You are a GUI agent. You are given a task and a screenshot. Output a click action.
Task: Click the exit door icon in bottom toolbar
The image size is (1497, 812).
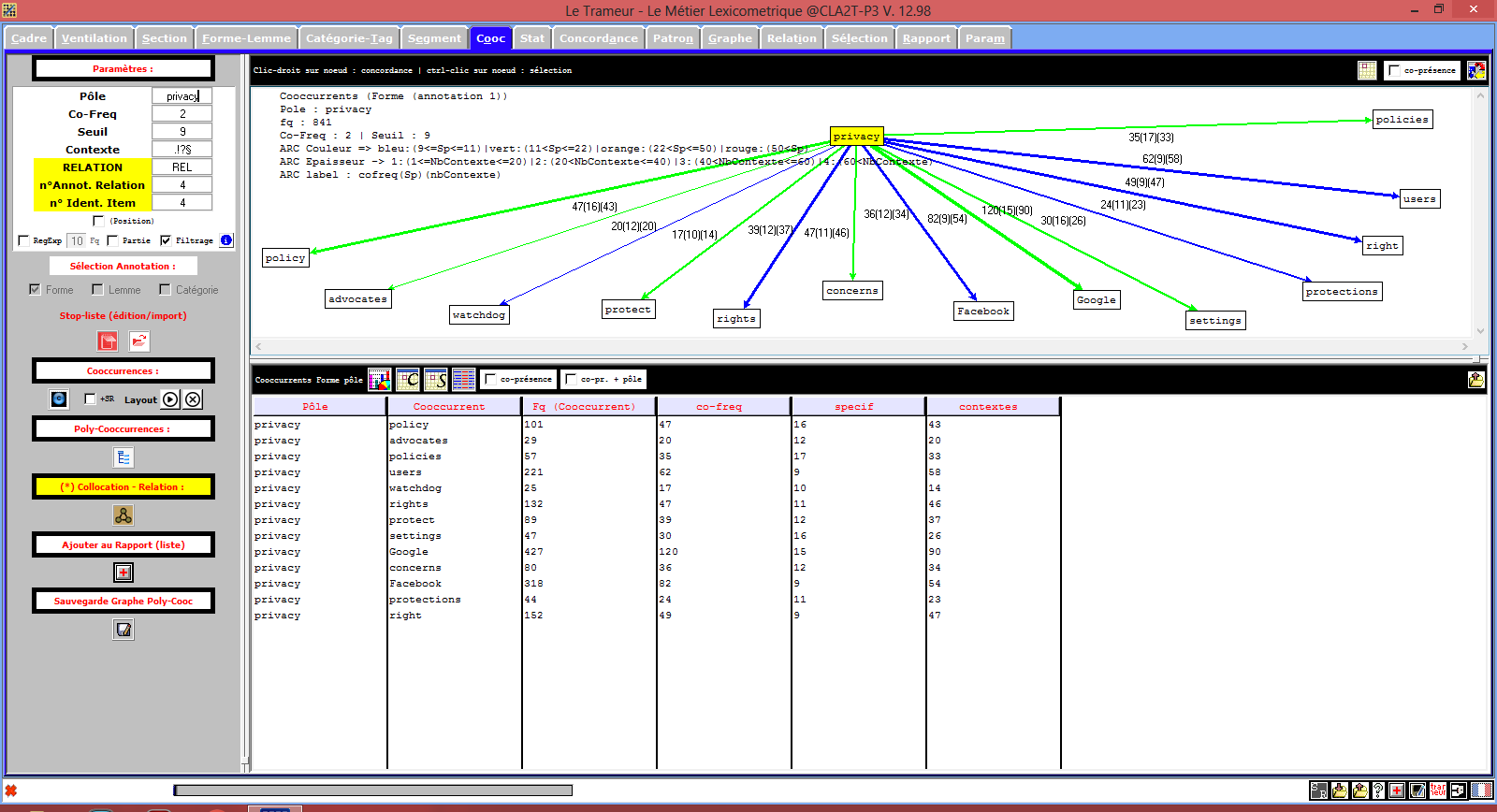pyautogui.click(x=1459, y=790)
